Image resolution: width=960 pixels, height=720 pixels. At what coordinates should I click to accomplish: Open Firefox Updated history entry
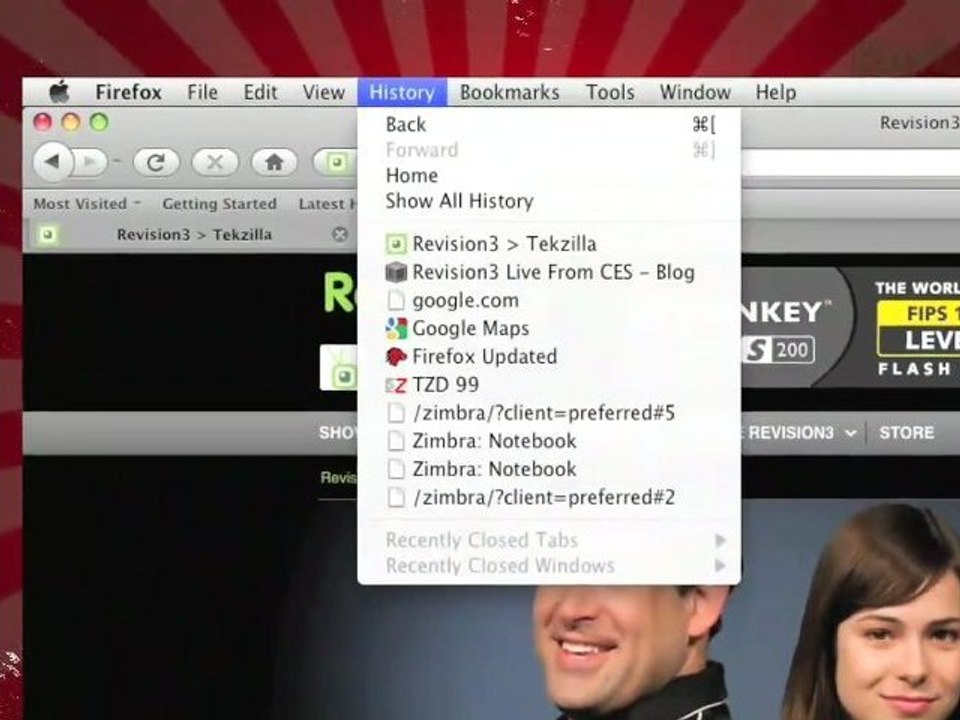[549, 356]
